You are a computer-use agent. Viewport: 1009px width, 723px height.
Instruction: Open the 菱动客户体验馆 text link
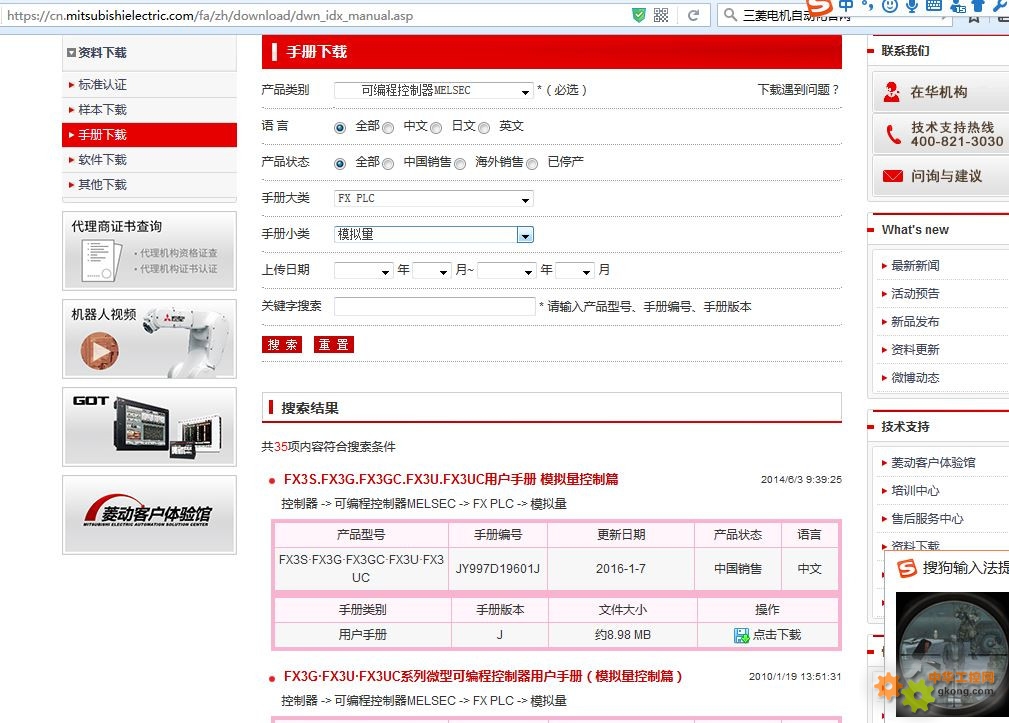pyautogui.click(x=933, y=462)
